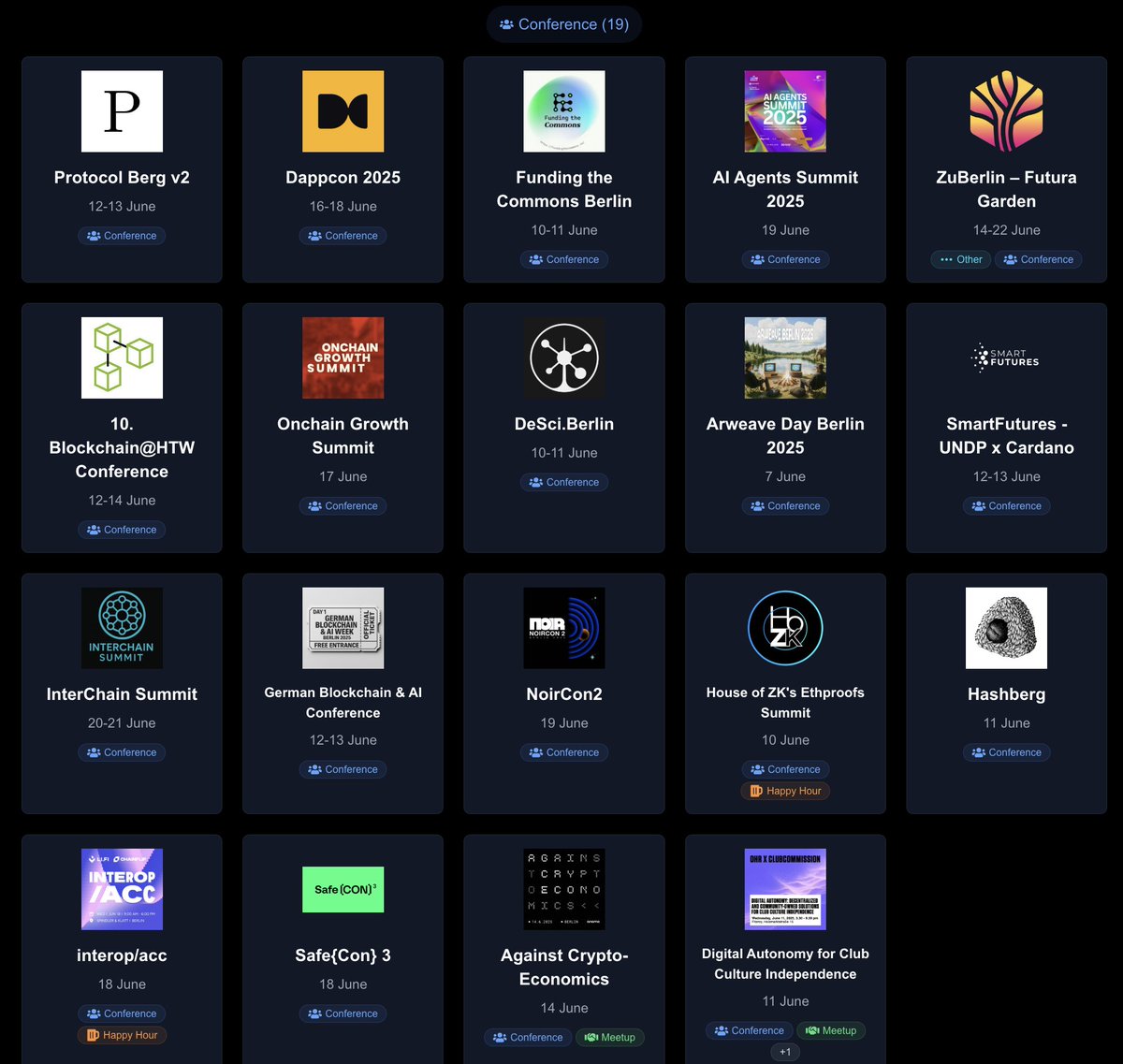Image resolution: width=1123 pixels, height=1064 pixels.
Task: Click the 12-13 June date under Protocol Berg
Action: [x=122, y=207]
